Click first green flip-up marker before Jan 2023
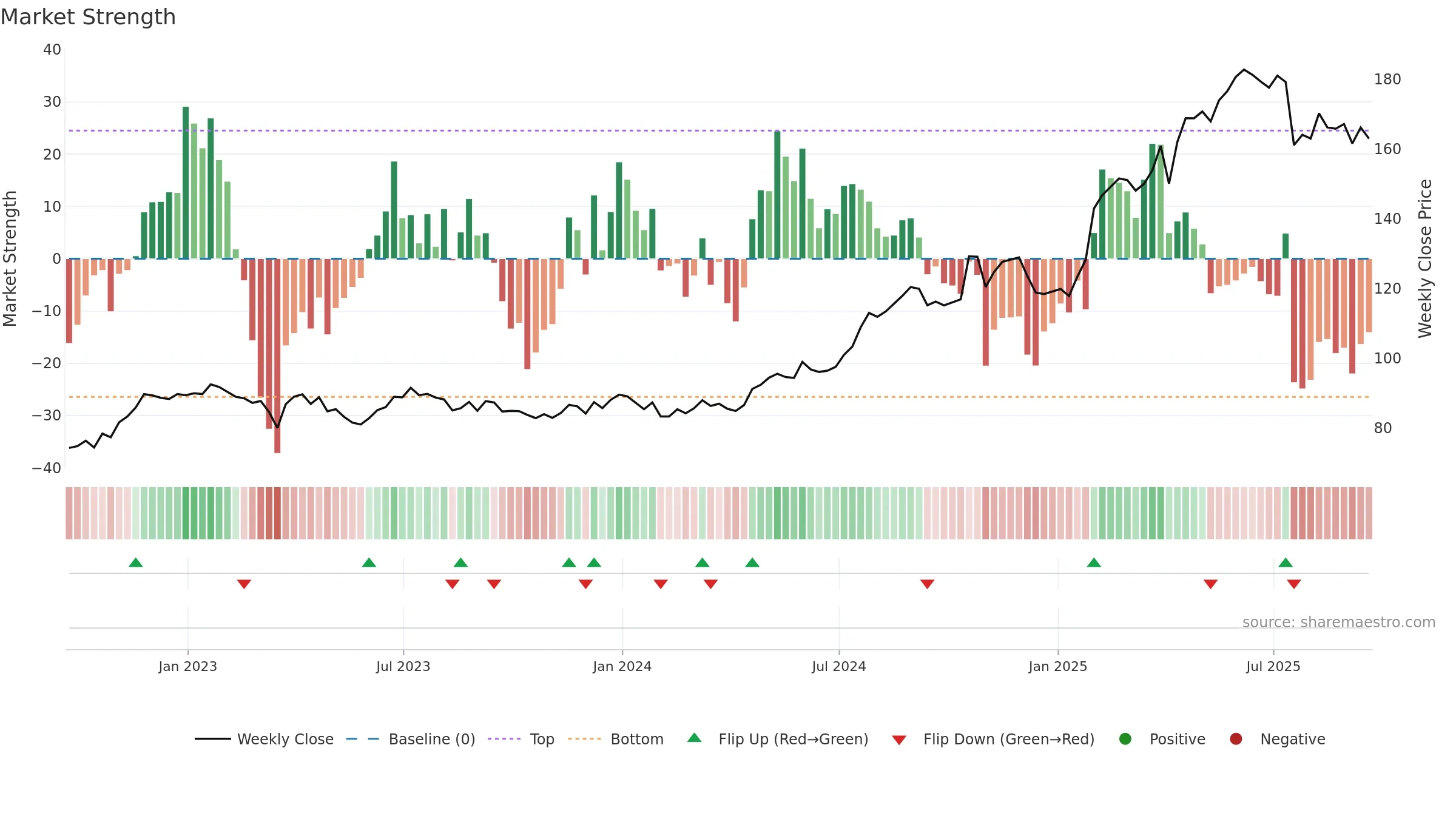The image size is (1456, 819). coord(136,562)
